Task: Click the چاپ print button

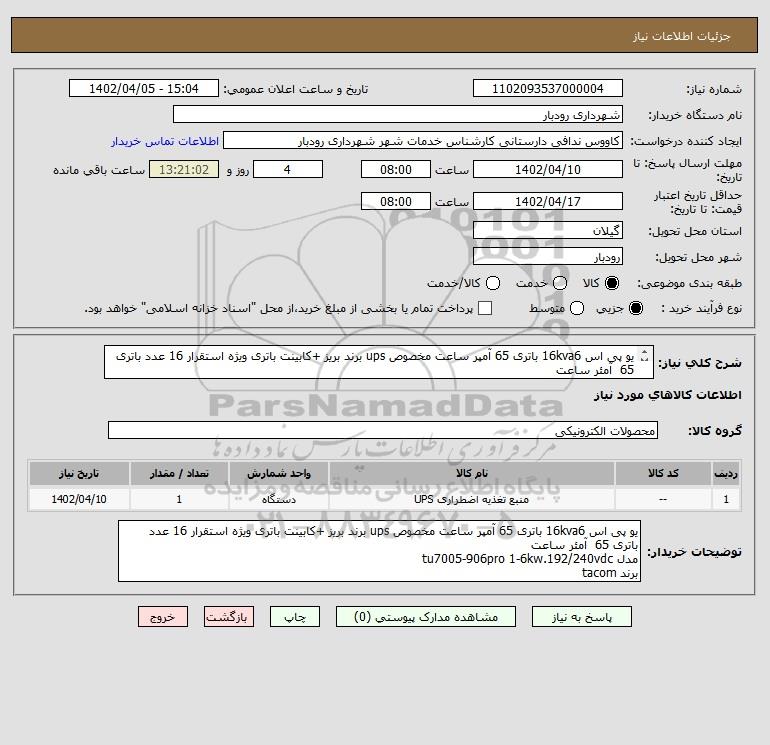Action: [295, 616]
